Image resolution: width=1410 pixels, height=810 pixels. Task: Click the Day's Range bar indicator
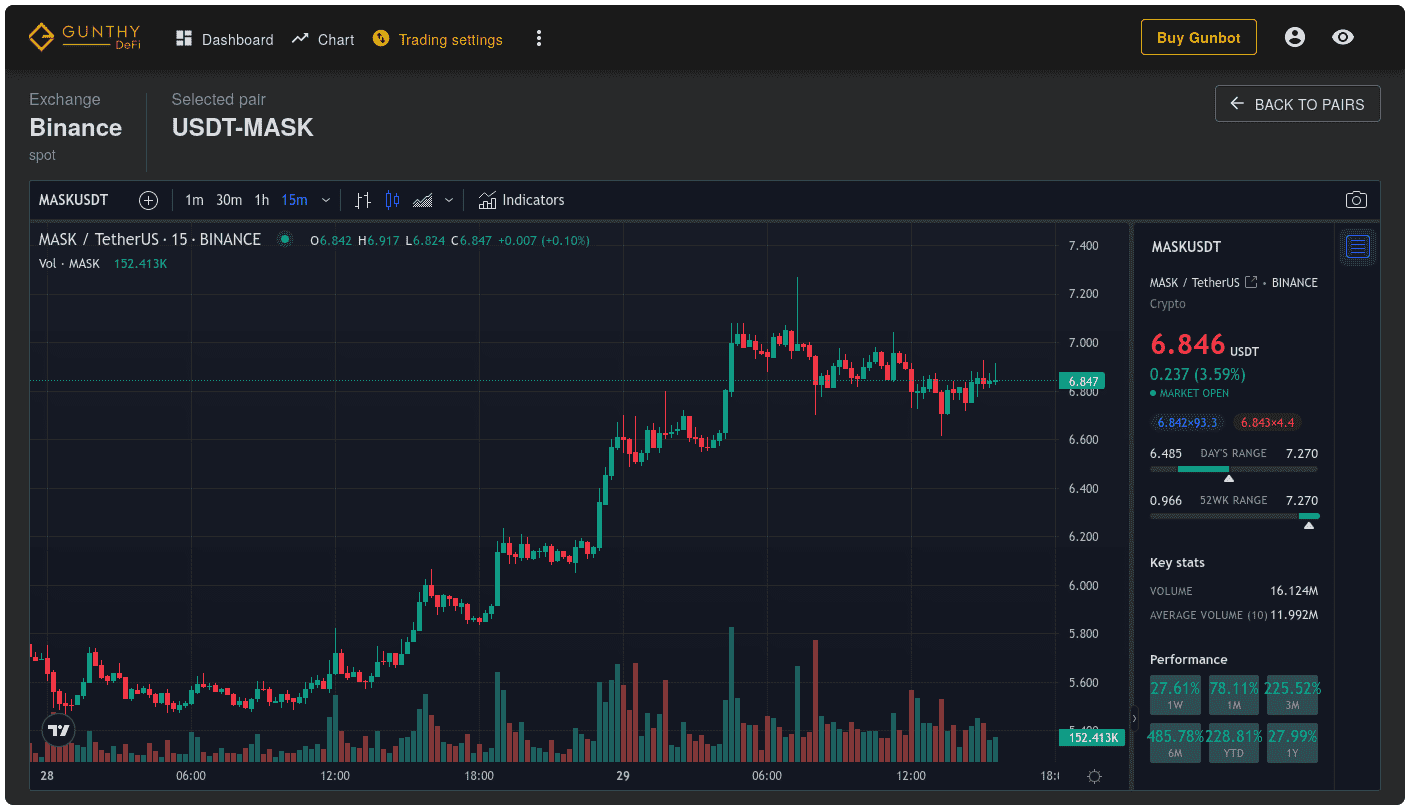pyautogui.click(x=1233, y=469)
